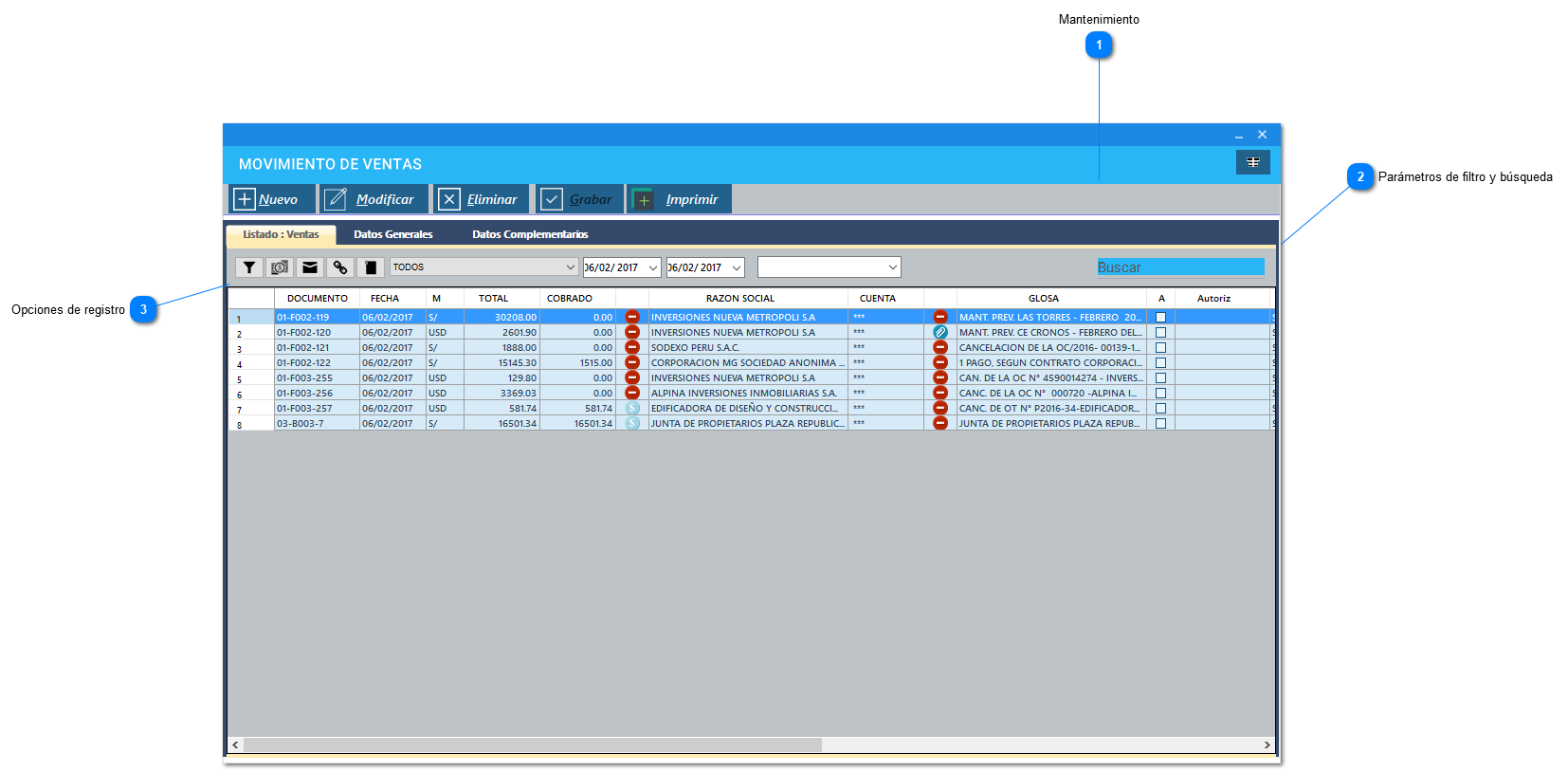Click the DOCUMENTO column header
Viewport: 1568px width, 772px height.
tap(318, 298)
